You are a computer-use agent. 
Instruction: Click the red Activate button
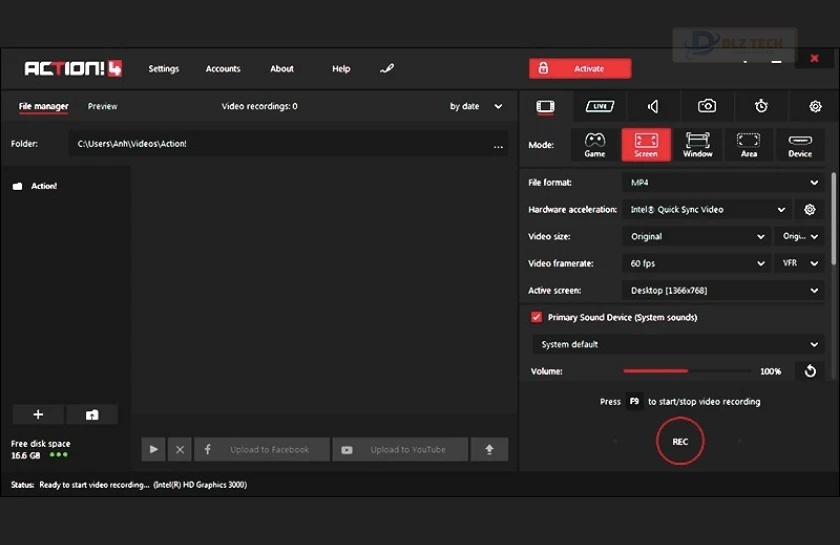click(x=580, y=69)
